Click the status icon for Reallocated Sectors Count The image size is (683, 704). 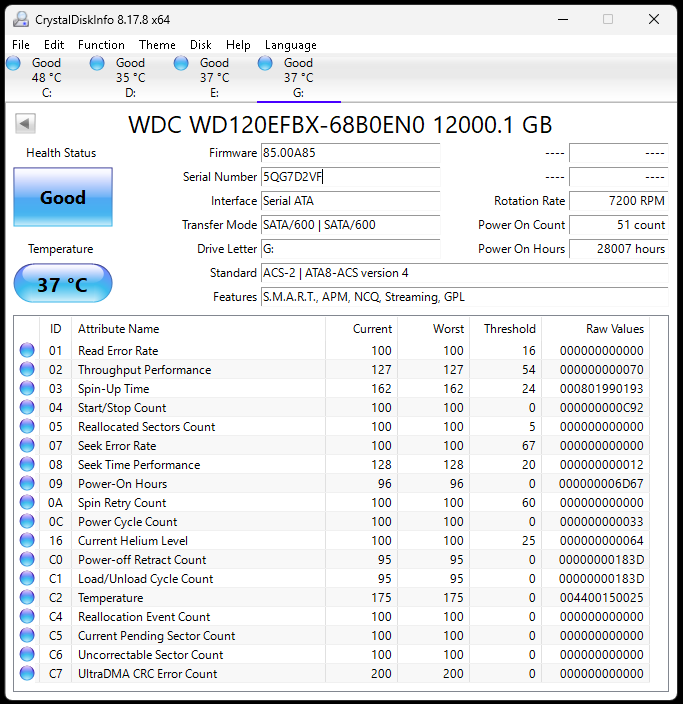27,426
